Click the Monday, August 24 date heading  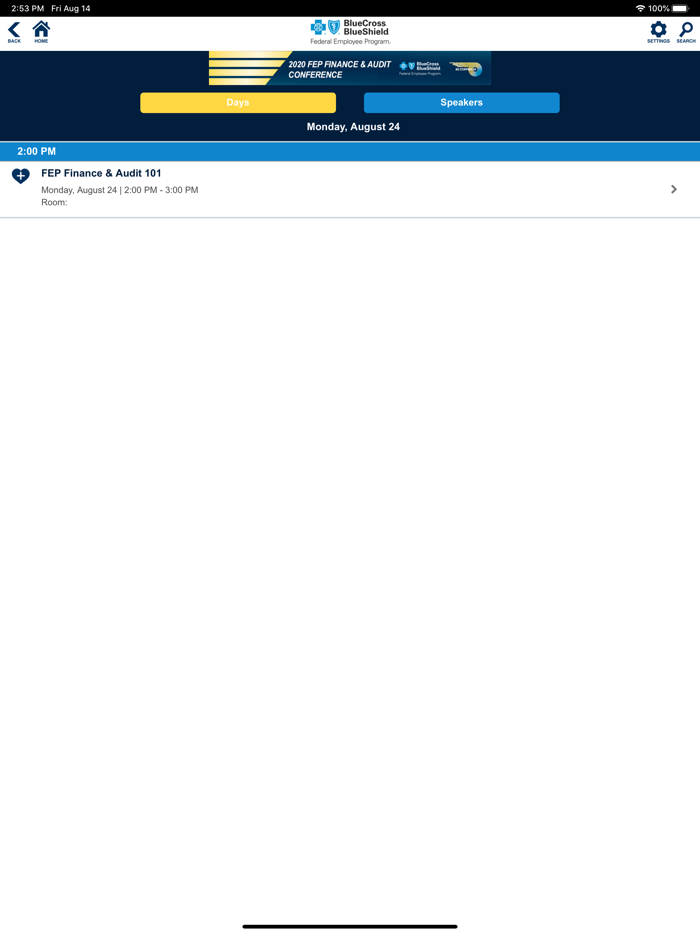[353, 127]
